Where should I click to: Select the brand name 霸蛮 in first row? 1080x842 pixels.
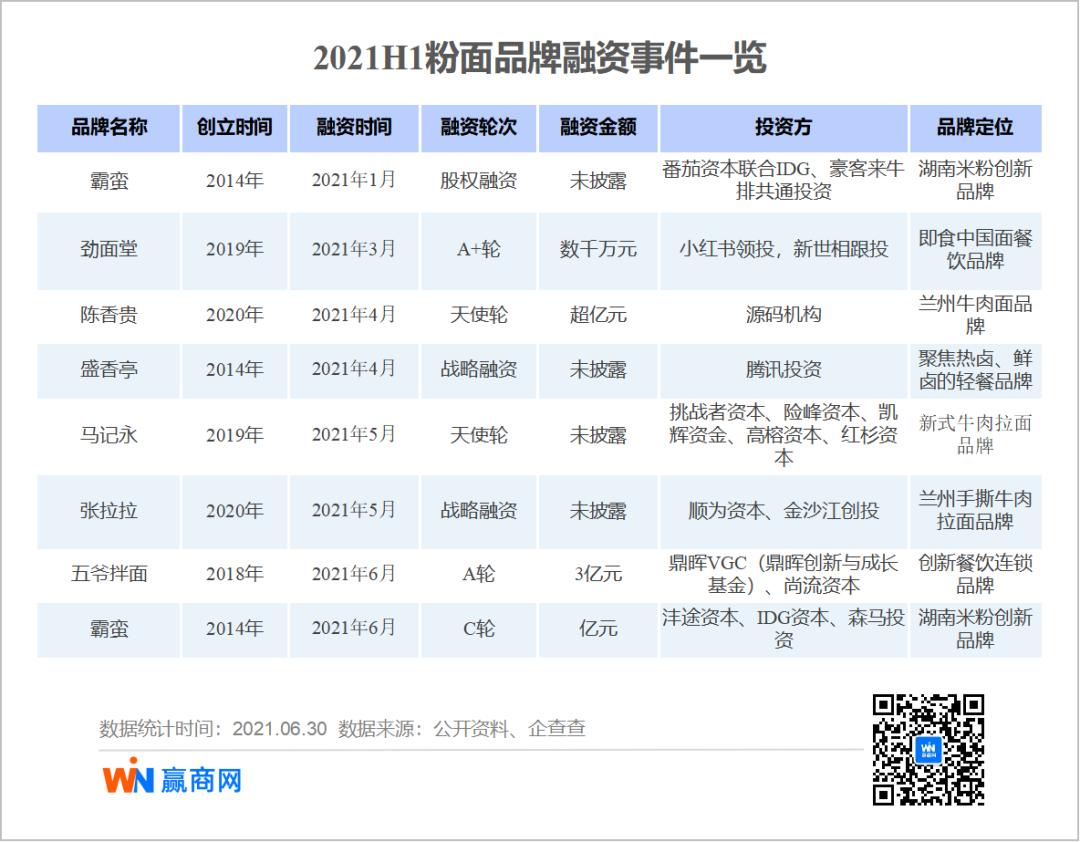(107, 181)
